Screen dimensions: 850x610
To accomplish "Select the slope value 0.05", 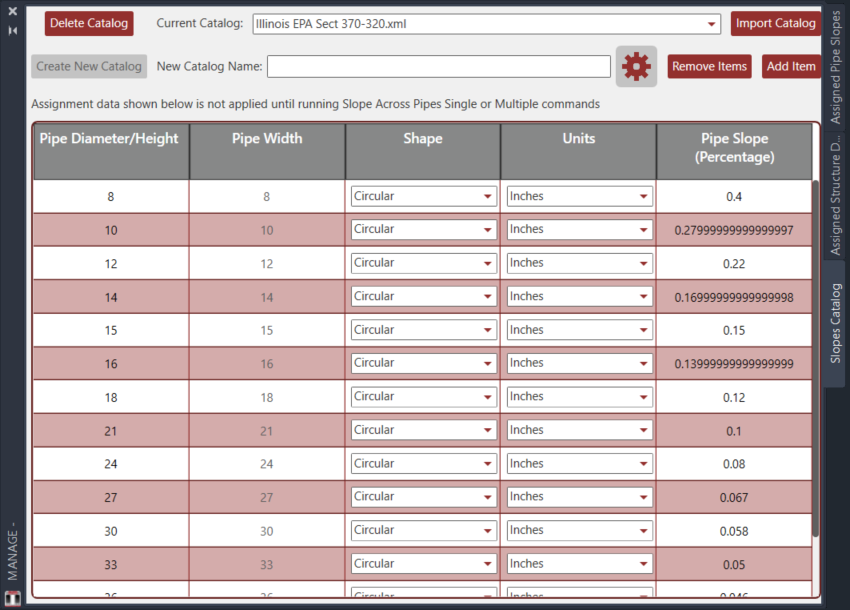I will pos(734,565).
